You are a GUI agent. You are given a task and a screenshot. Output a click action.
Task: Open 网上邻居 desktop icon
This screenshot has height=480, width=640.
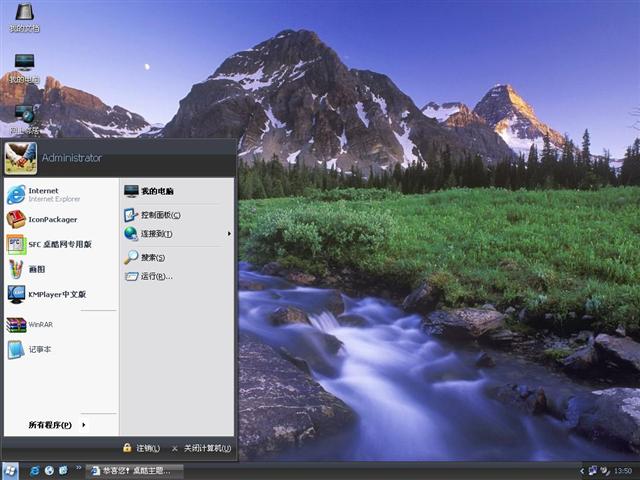[24, 116]
